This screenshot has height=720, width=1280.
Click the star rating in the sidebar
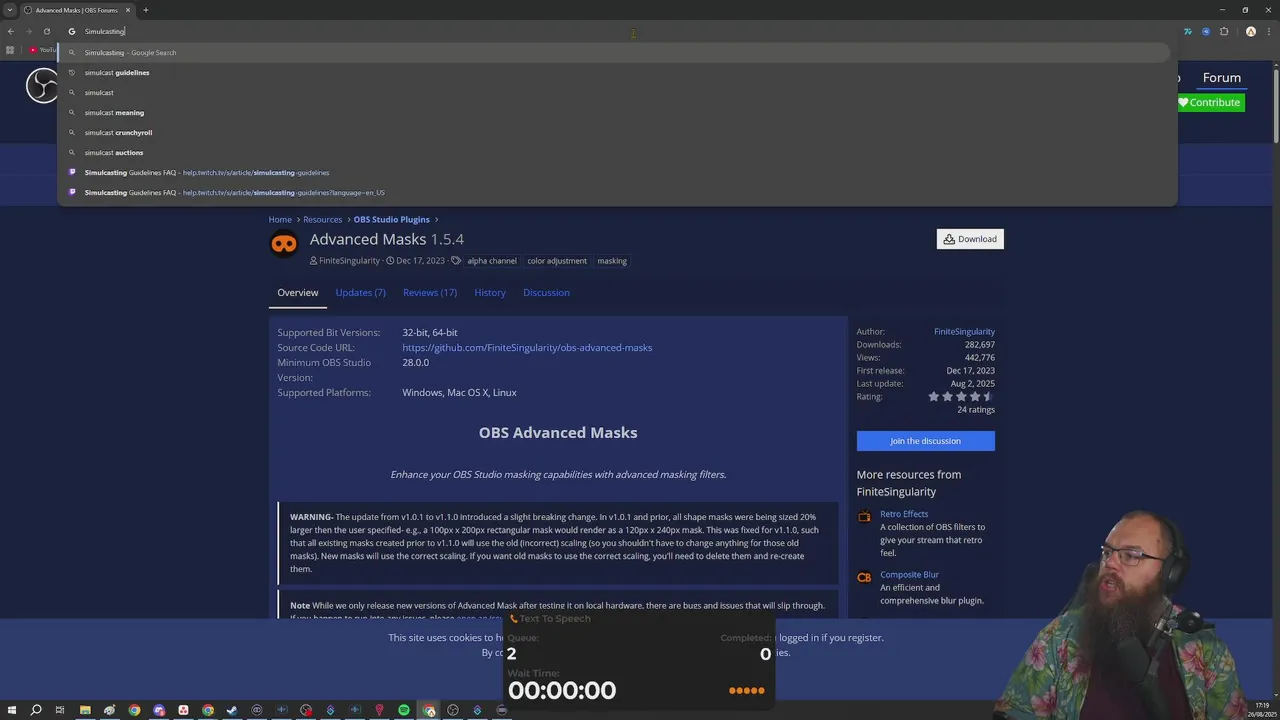click(960, 396)
